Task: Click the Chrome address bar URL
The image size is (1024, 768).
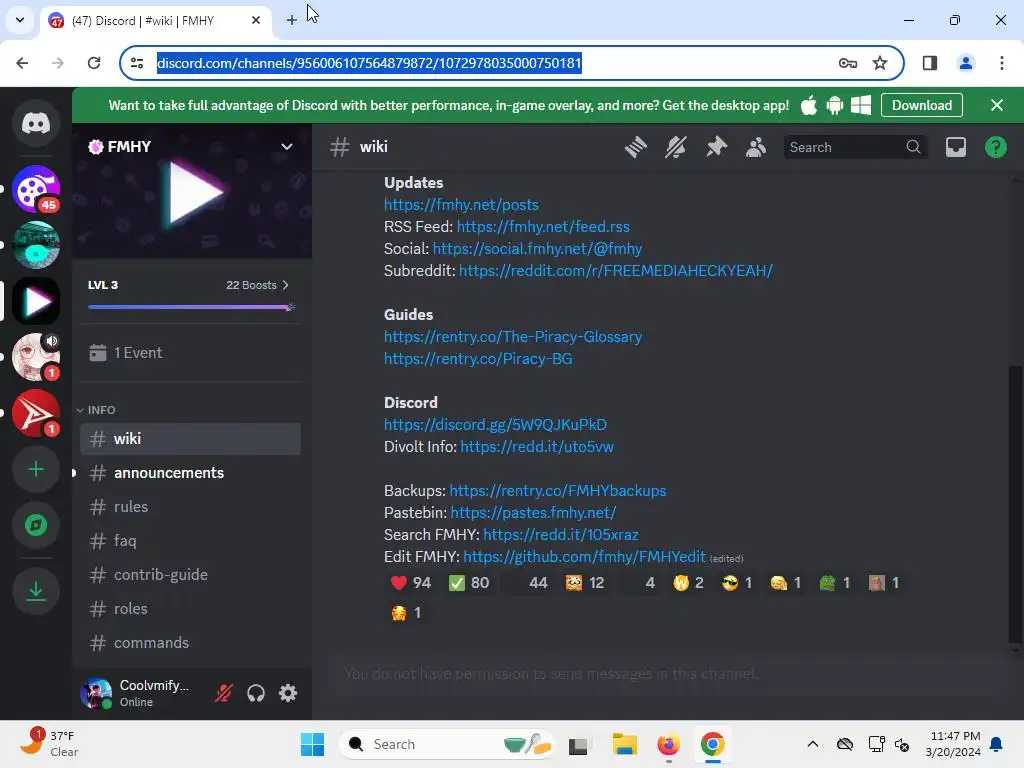Action: [369, 63]
